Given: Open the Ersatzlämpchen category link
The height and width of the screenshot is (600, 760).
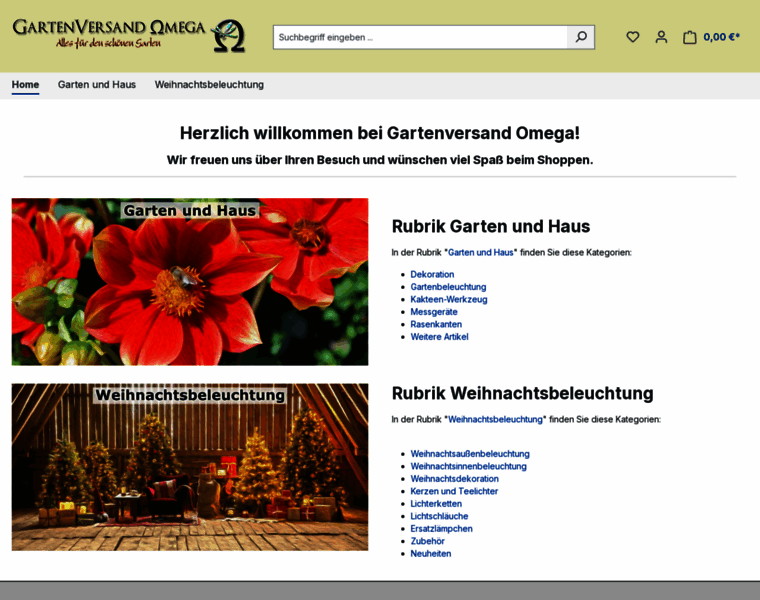Looking at the screenshot, I should [441, 529].
